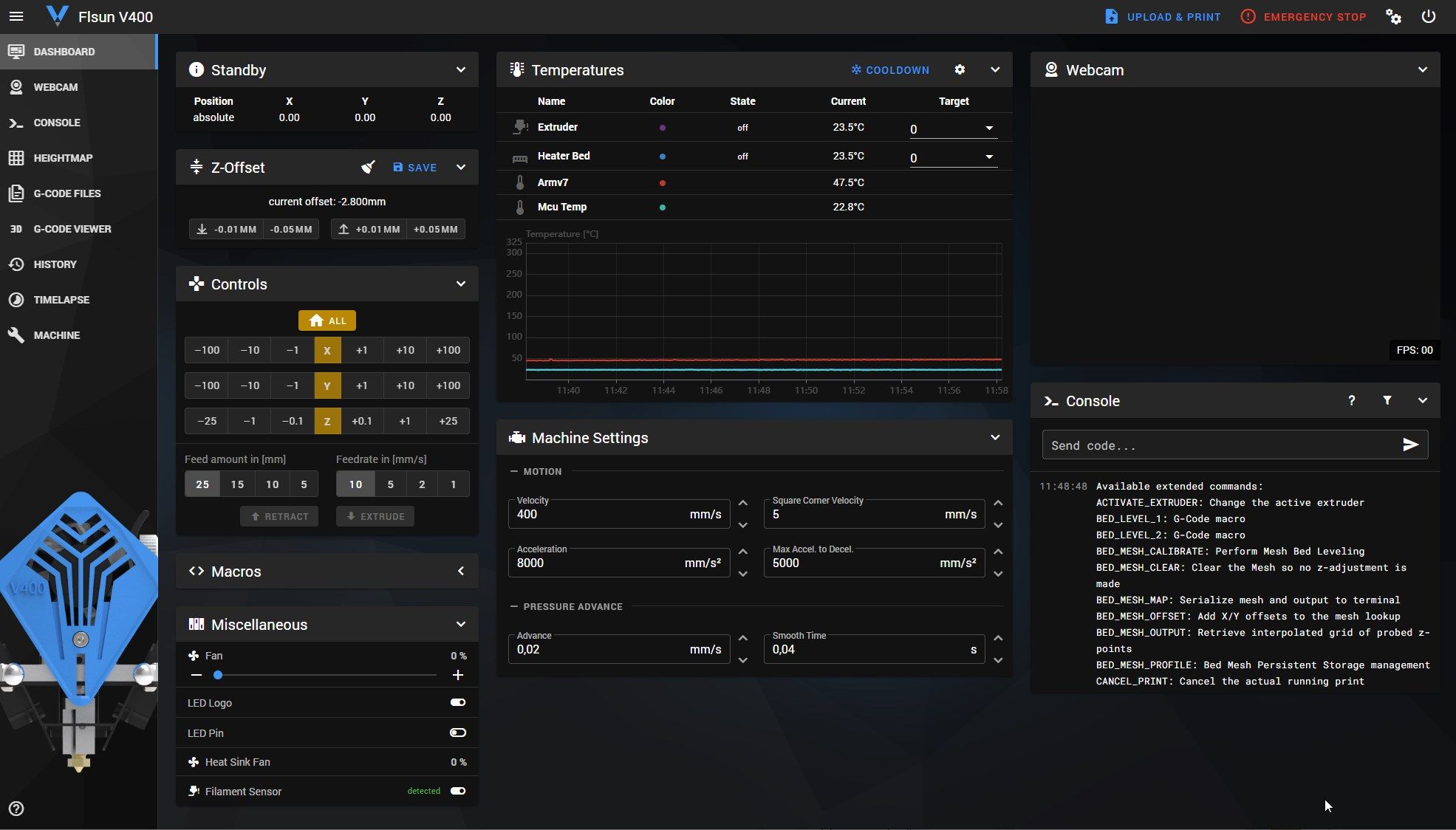
Task: Show console command help question mark
Action: 1351,400
